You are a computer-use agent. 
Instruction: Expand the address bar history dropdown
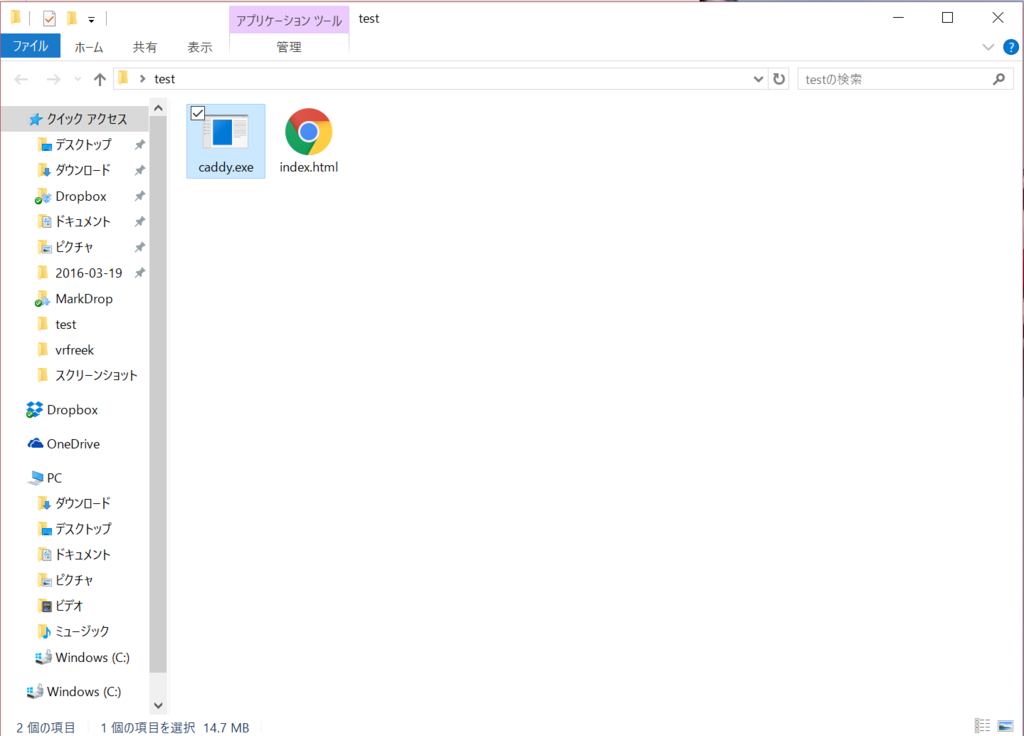click(758, 79)
